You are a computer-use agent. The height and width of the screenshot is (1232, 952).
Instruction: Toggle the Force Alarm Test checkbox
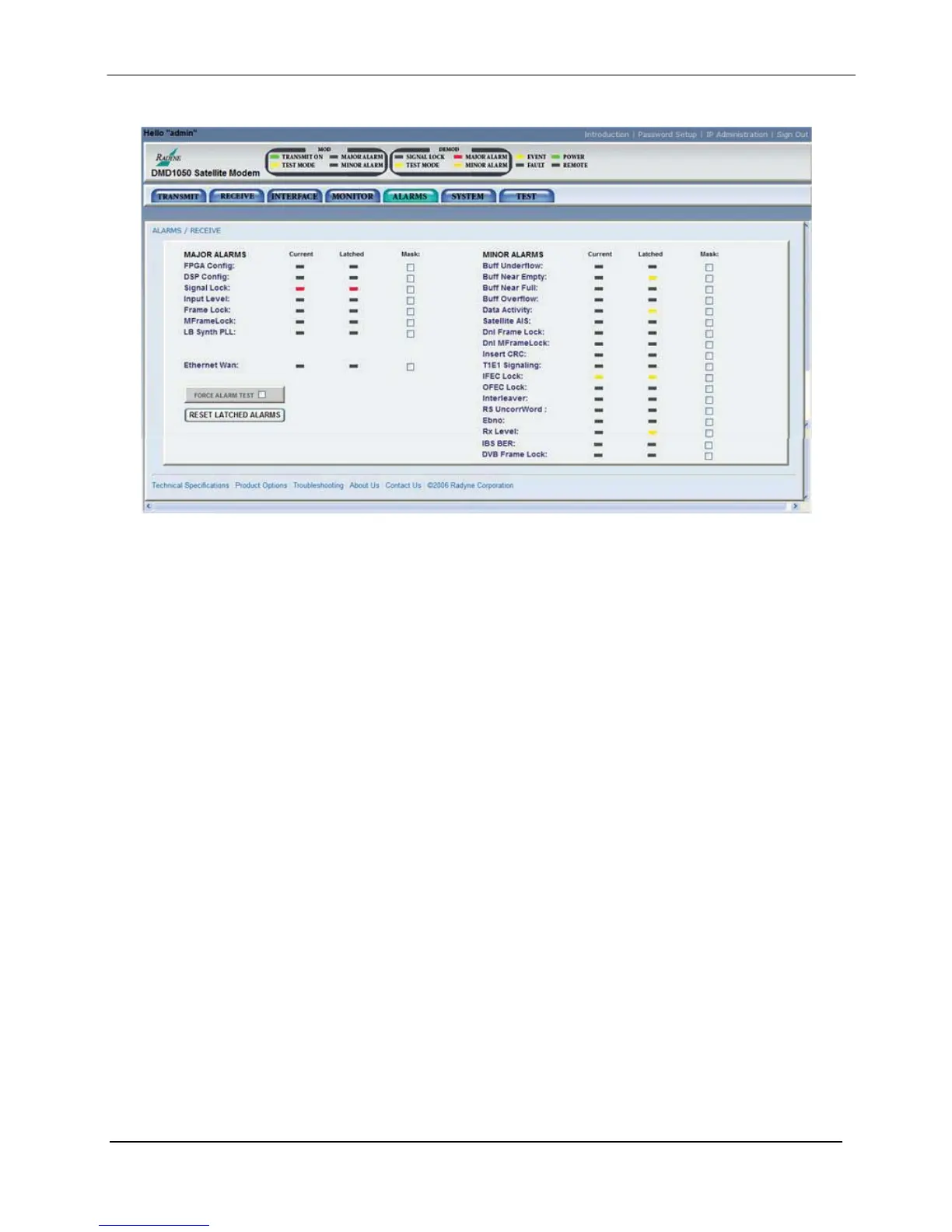pyautogui.click(x=262, y=394)
